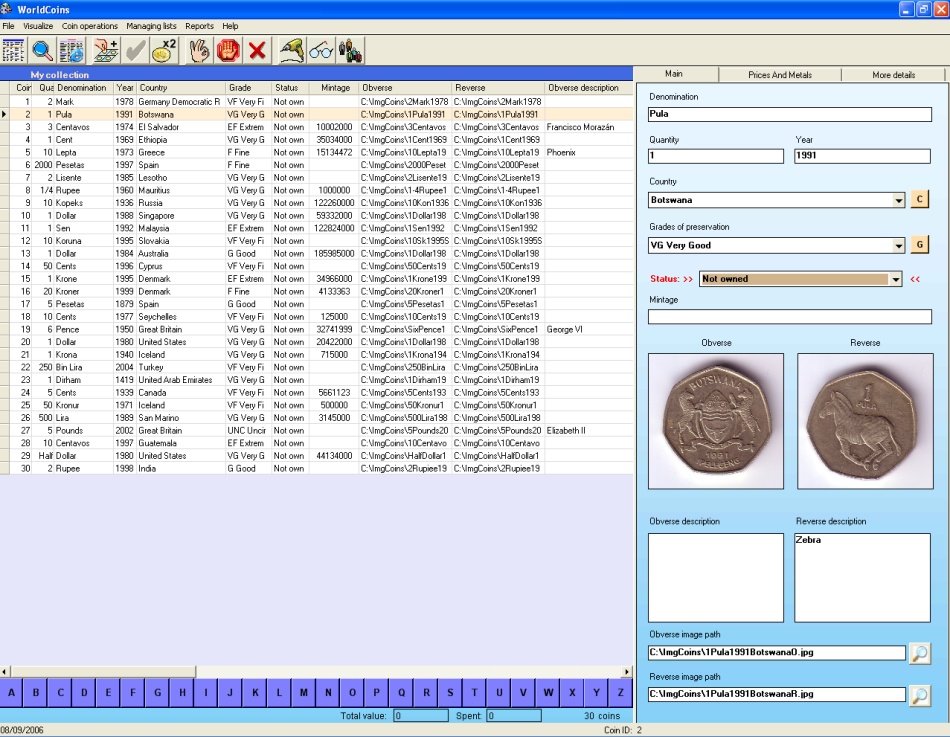Image resolution: width=950 pixels, height=737 pixels.
Task: Open the Reports menu
Action: pyautogui.click(x=199, y=27)
